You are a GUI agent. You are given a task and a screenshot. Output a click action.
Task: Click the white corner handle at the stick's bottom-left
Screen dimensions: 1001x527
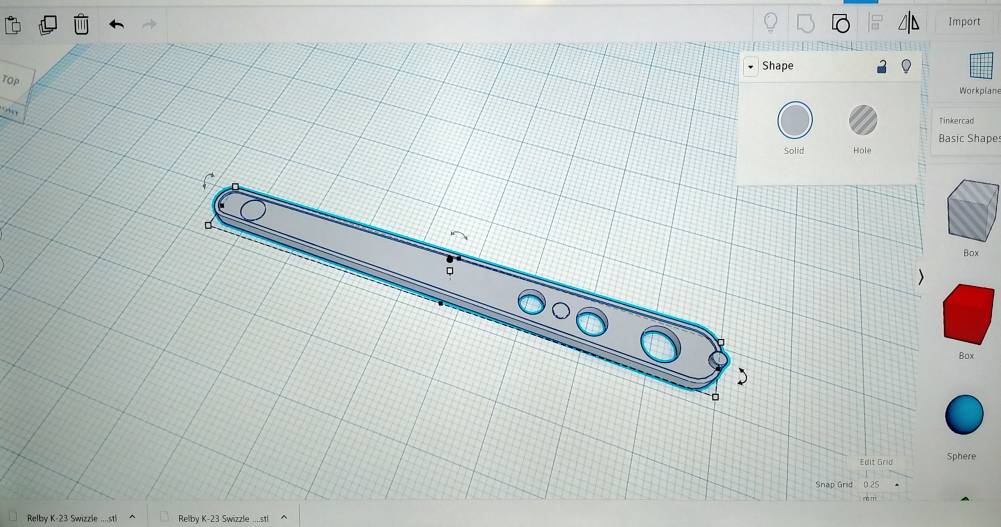point(208,225)
